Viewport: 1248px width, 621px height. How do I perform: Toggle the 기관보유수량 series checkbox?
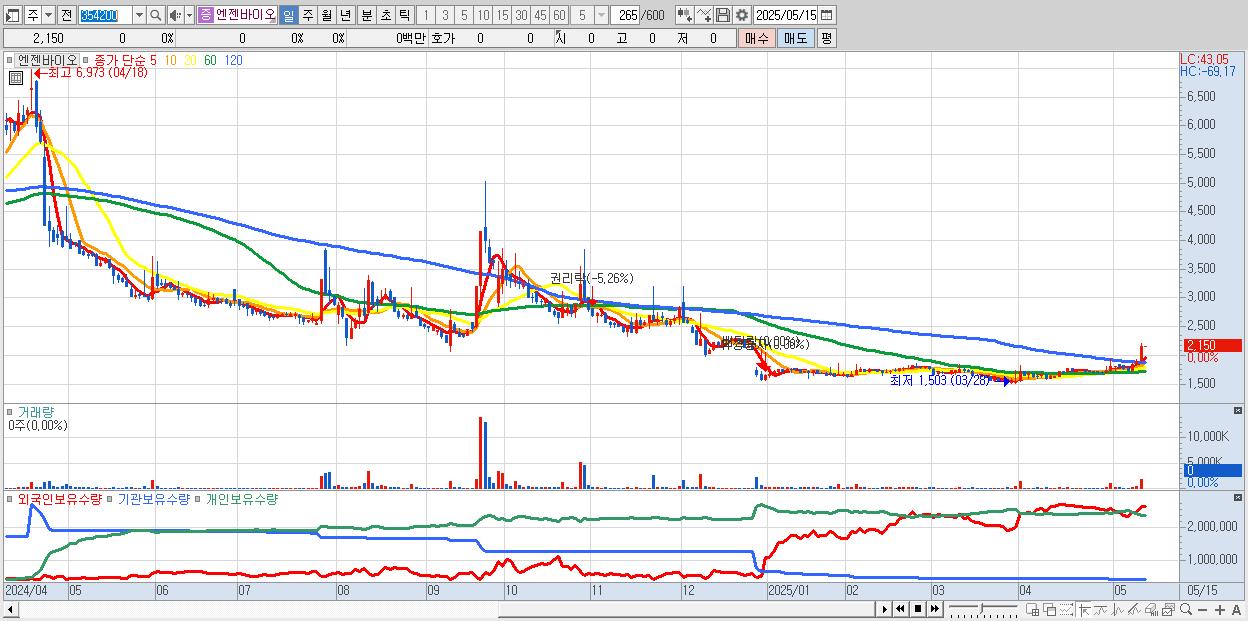111,498
